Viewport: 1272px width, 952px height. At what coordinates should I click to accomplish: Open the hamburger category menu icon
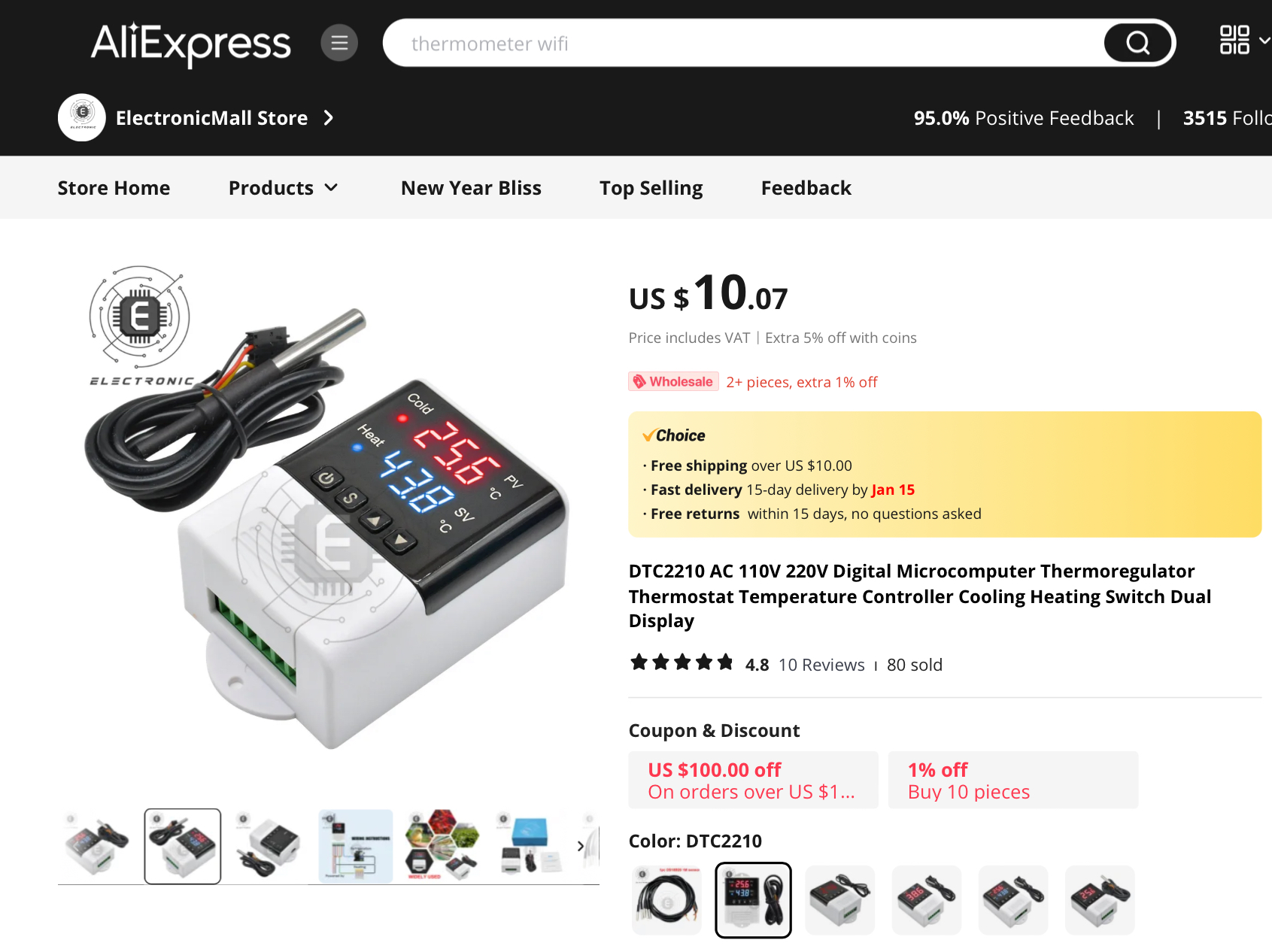[339, 43]
